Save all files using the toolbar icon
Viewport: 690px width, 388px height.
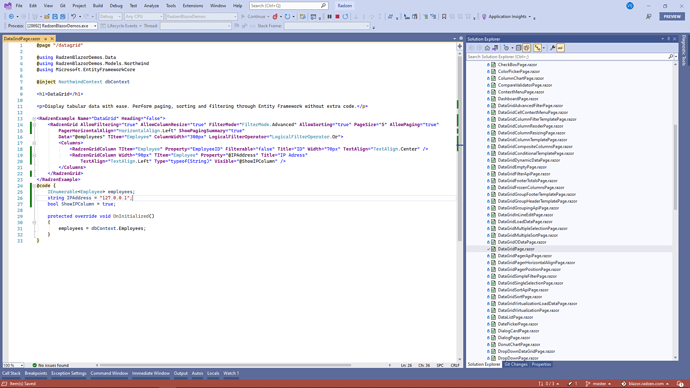(x=62, y=17)
